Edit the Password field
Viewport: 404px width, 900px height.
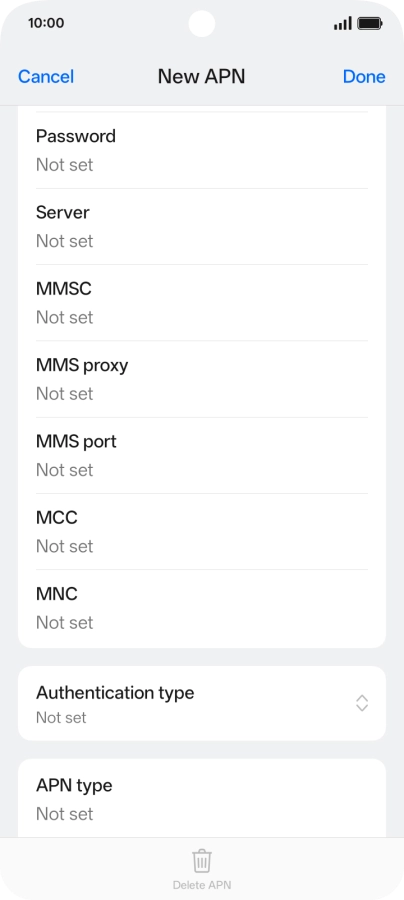tap(202, 150)
